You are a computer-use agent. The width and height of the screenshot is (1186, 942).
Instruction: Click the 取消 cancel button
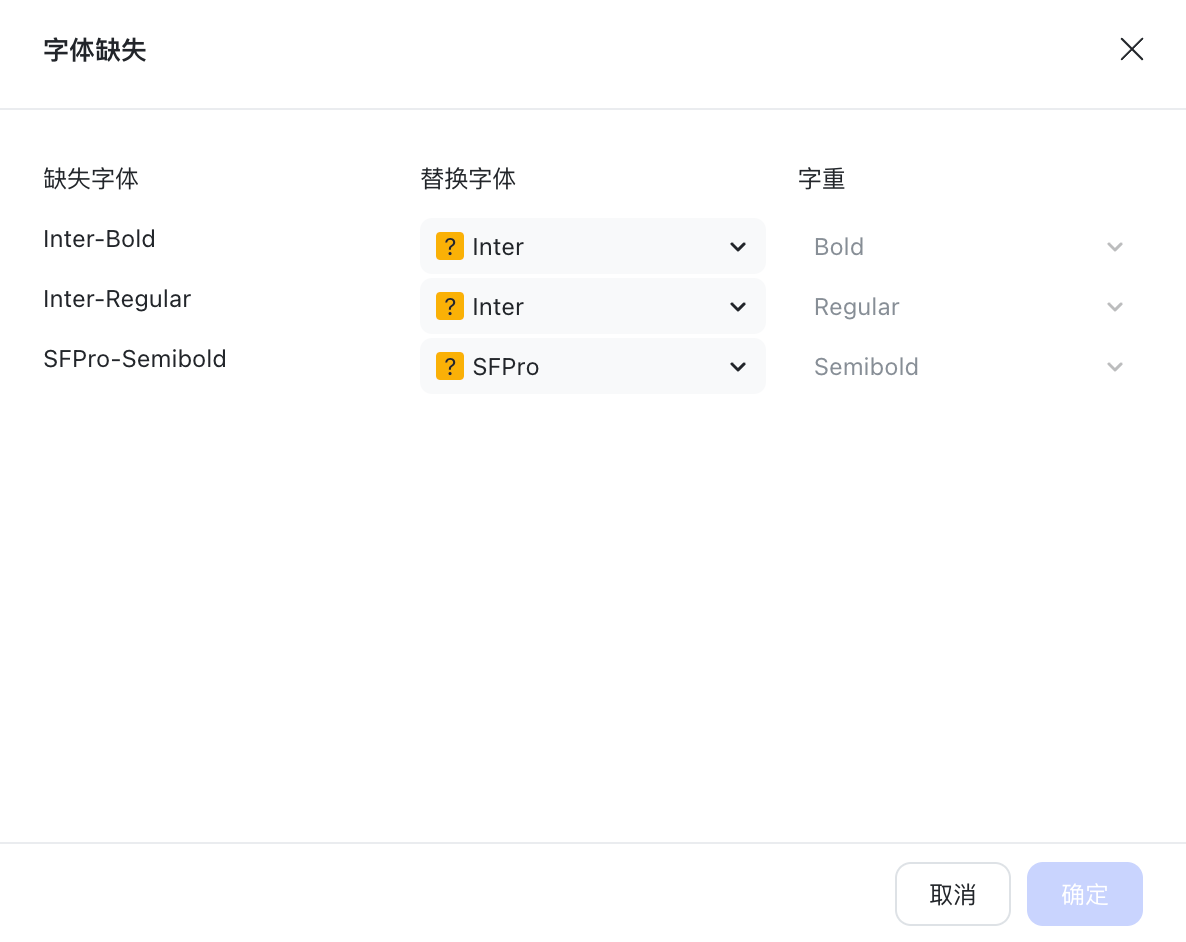click(952, 894)
